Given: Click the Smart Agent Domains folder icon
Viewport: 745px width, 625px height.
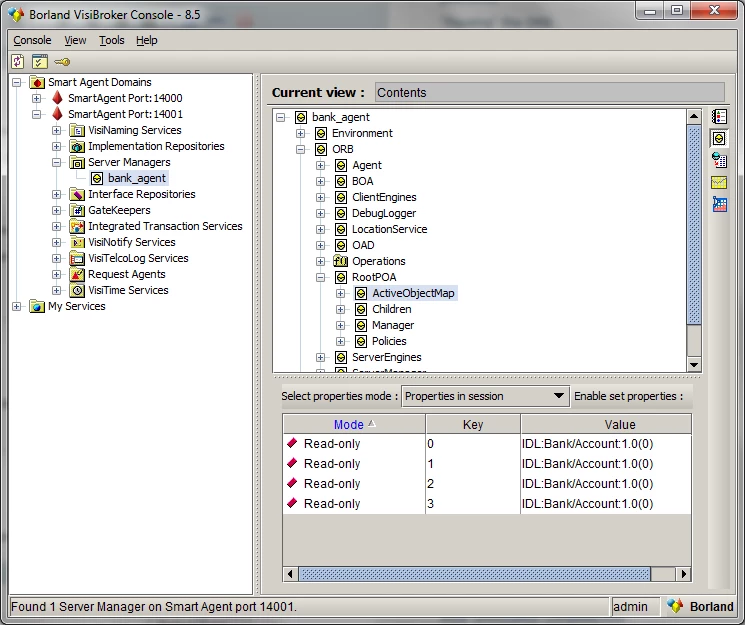Looking at the screenshot, I should 37,82.
